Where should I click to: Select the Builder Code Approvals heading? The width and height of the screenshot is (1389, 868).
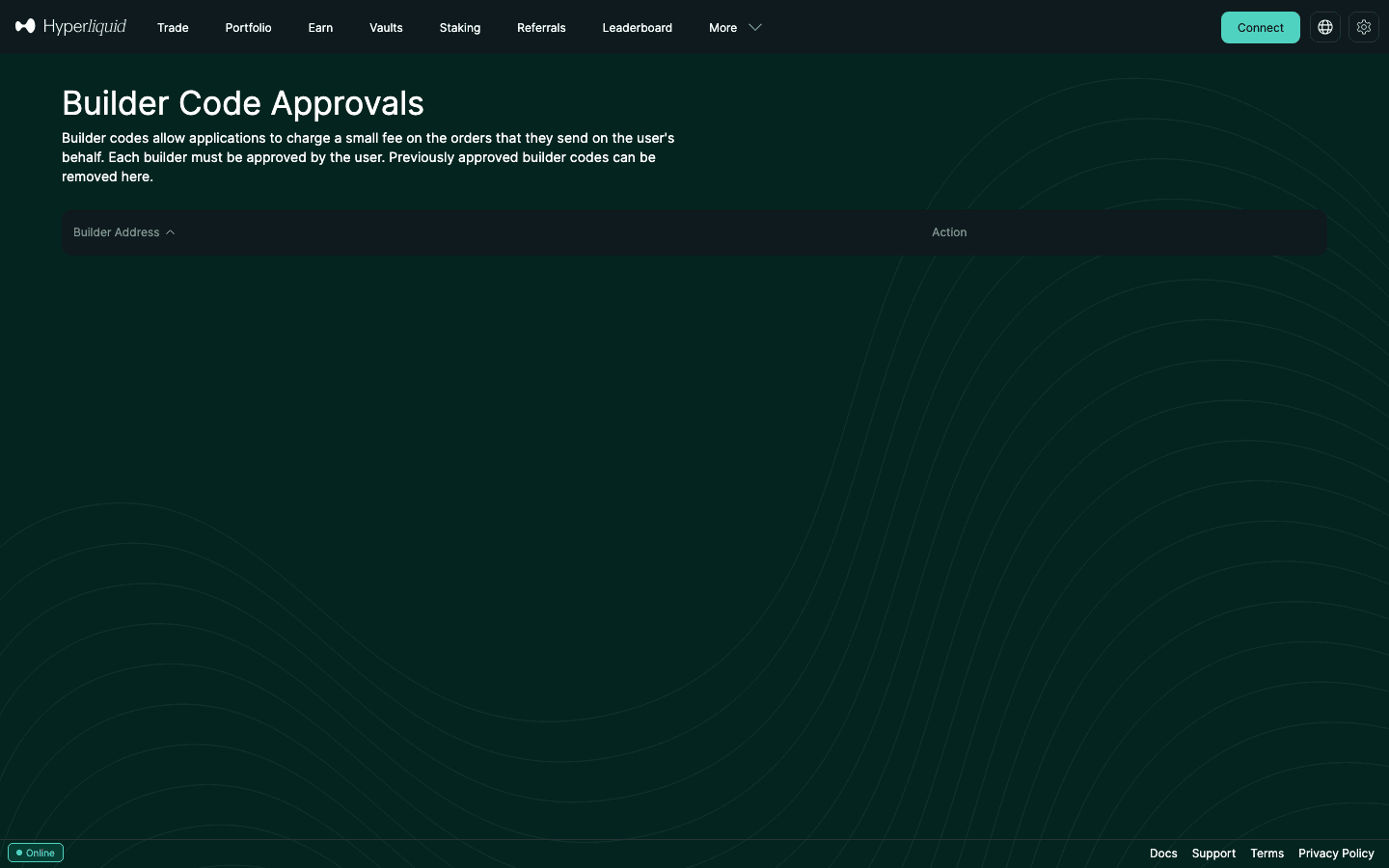[x=243, y=103]
